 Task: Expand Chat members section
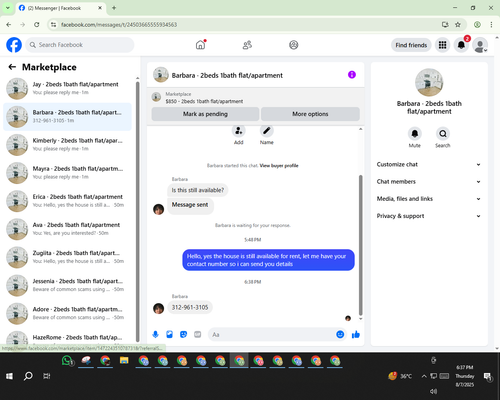pyautogui.click(x=429, y=182)
